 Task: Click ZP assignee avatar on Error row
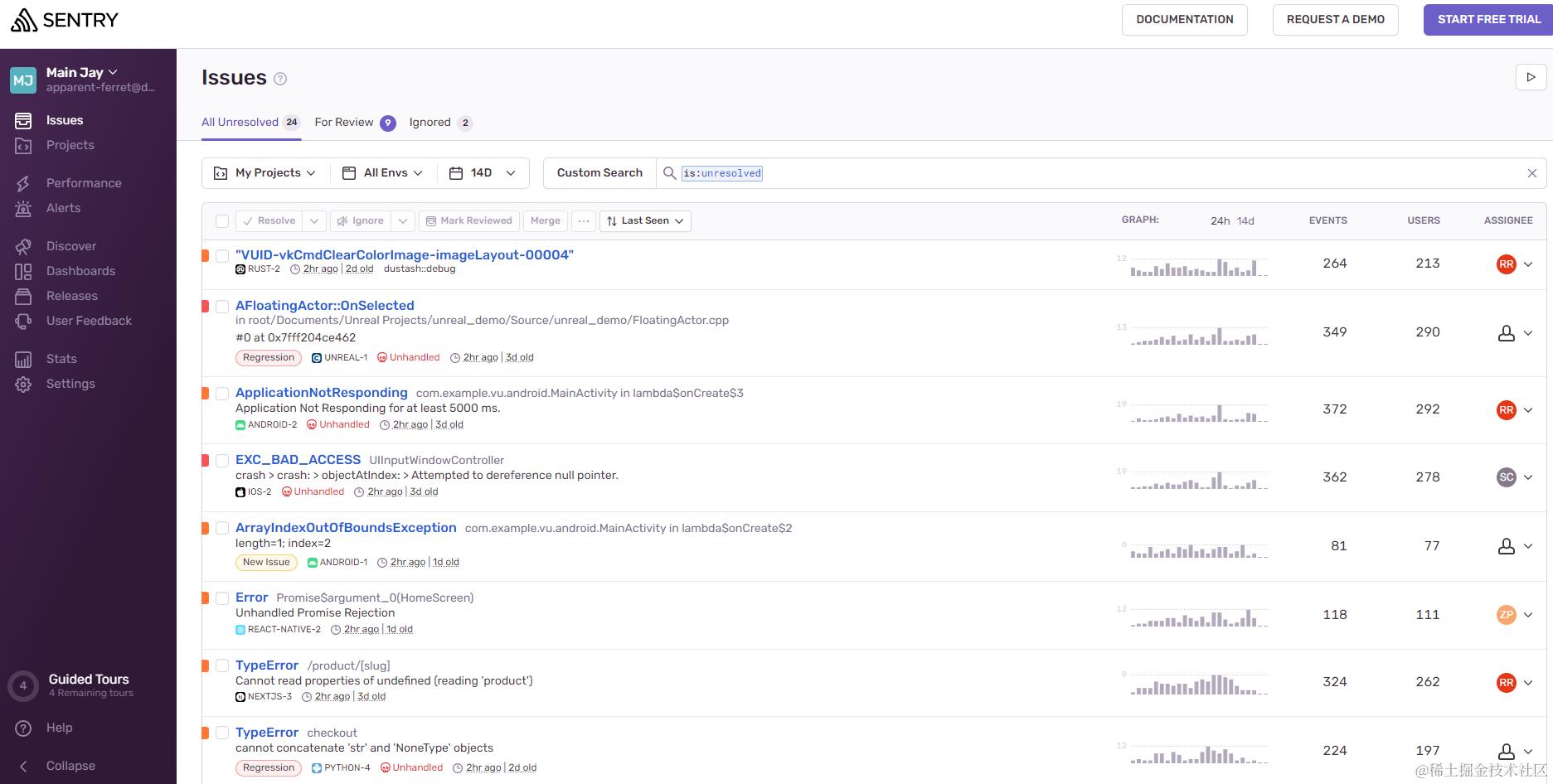coord(1507,615)
